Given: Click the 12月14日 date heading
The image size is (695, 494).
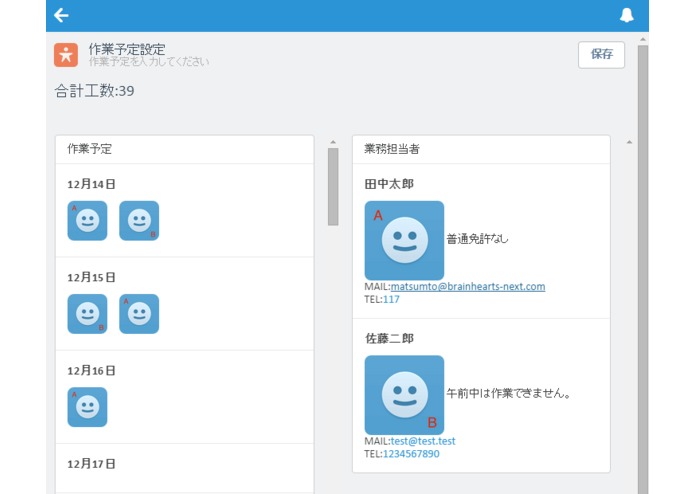Looking at the screenshot, I should click(91, 184).
